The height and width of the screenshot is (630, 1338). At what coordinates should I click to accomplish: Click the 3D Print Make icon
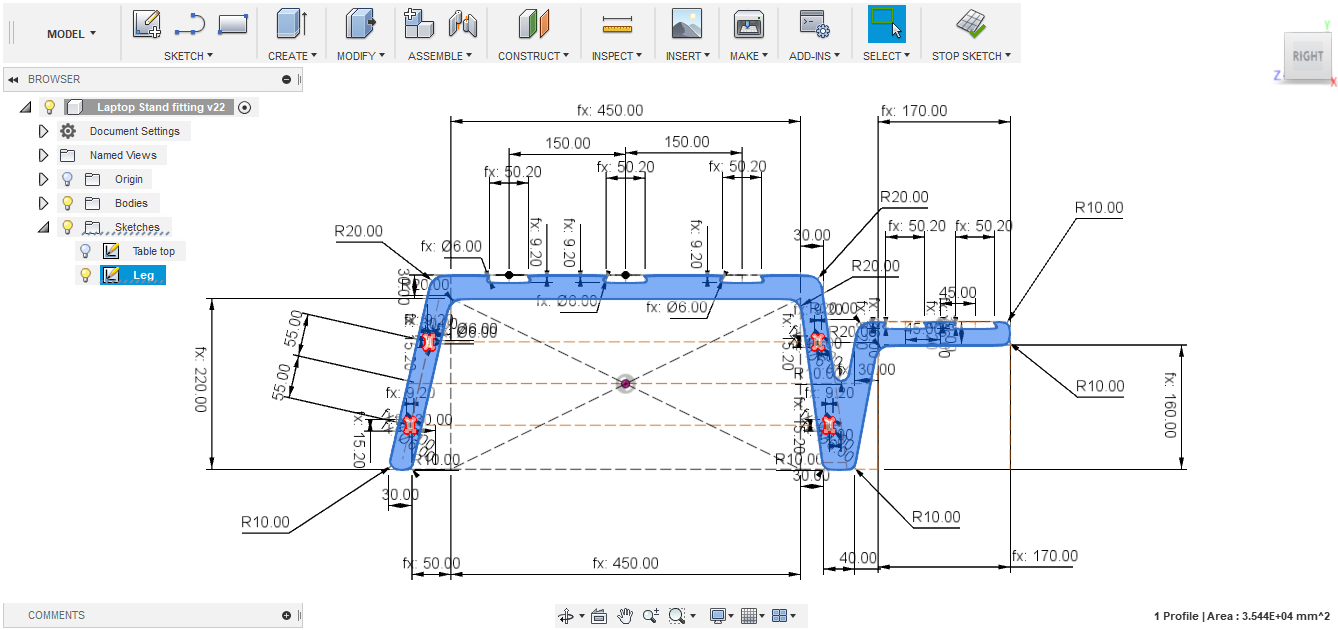pyautogui.click(x=749, y=24)
